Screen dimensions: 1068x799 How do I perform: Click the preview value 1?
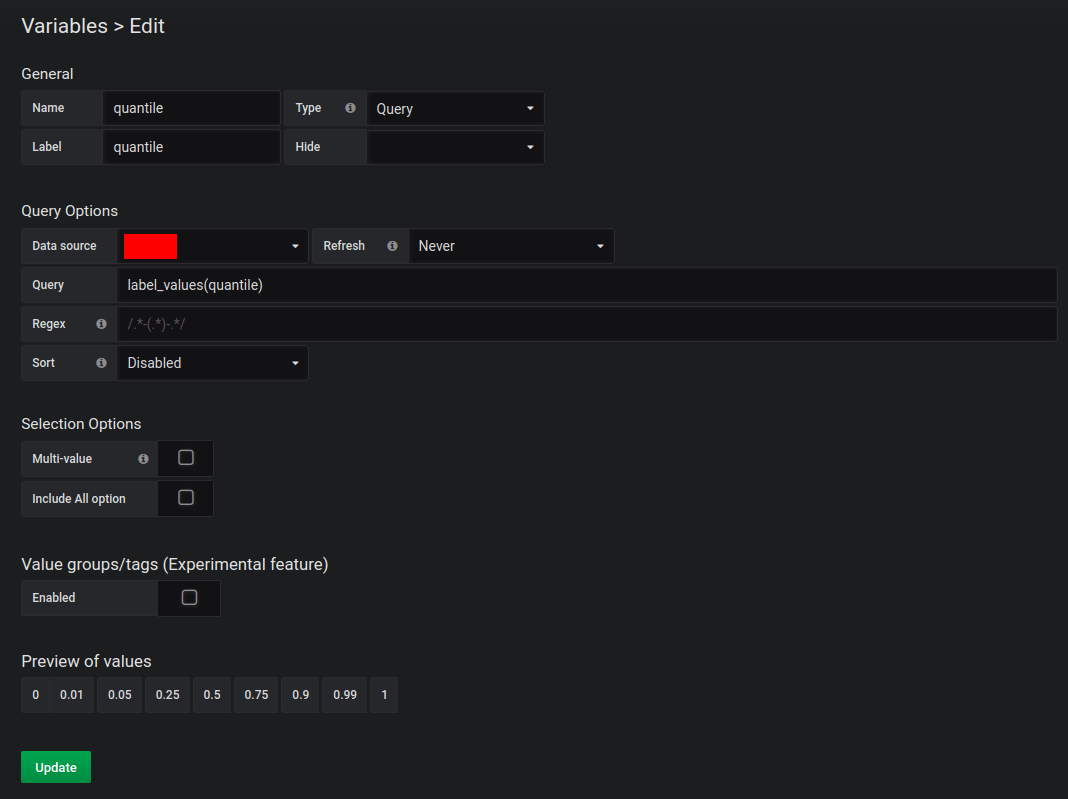pos(384,695)
